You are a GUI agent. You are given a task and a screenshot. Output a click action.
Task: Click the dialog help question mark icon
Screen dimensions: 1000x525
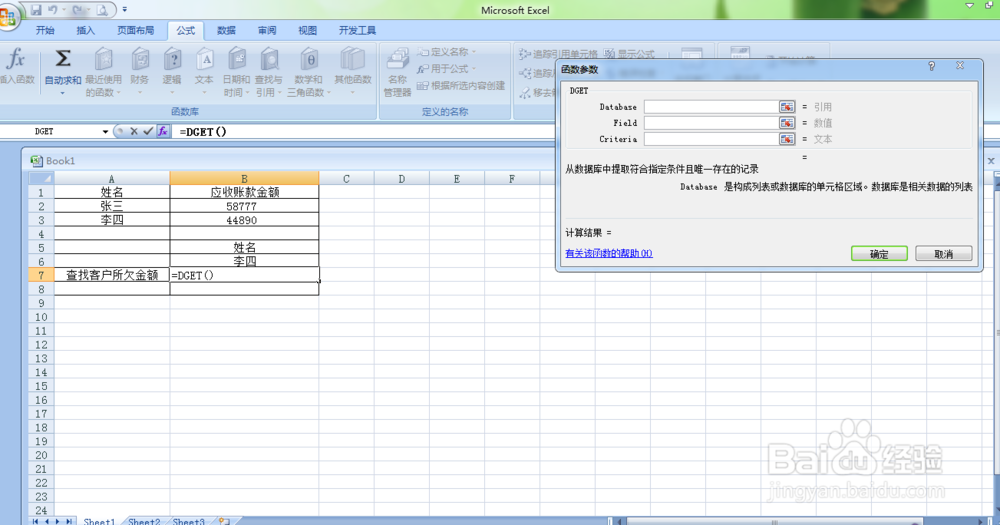(932, 66)
